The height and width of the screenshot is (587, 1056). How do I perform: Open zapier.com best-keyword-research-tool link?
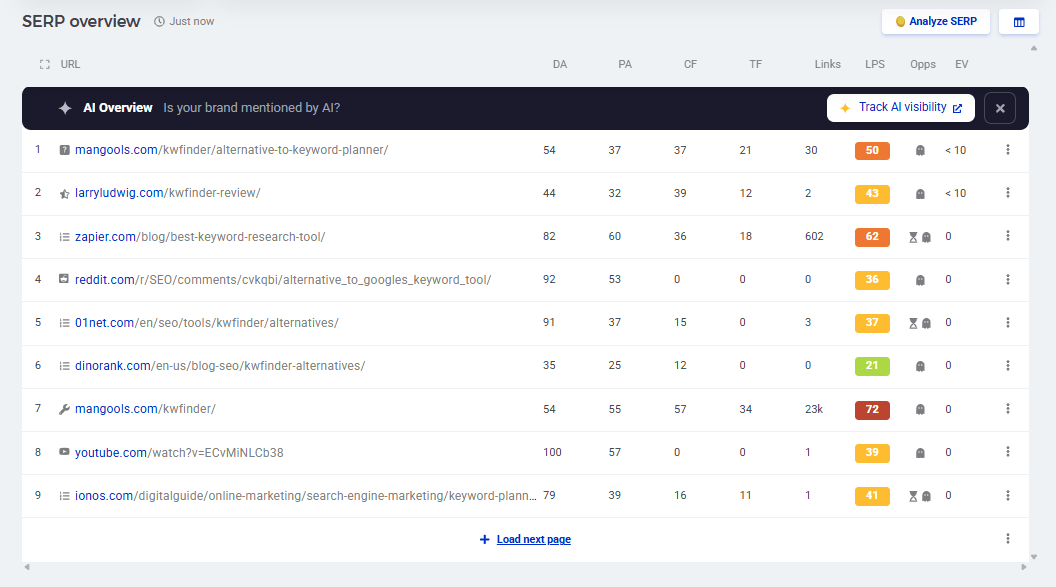[x=200, y=237]
